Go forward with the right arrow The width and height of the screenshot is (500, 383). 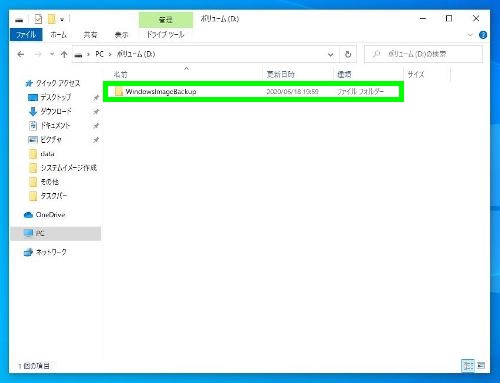pyautogui.click(x=38, y=54)
